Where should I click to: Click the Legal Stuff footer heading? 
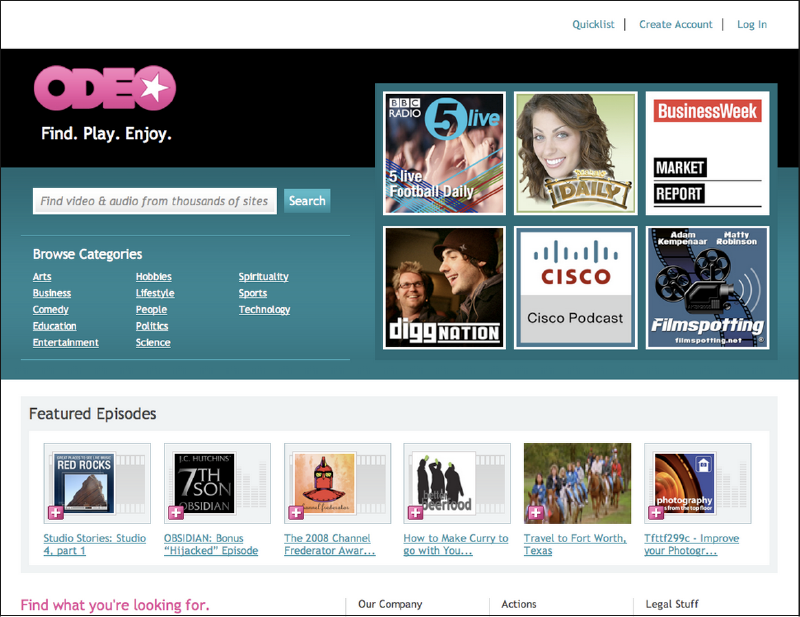point(672,604)
